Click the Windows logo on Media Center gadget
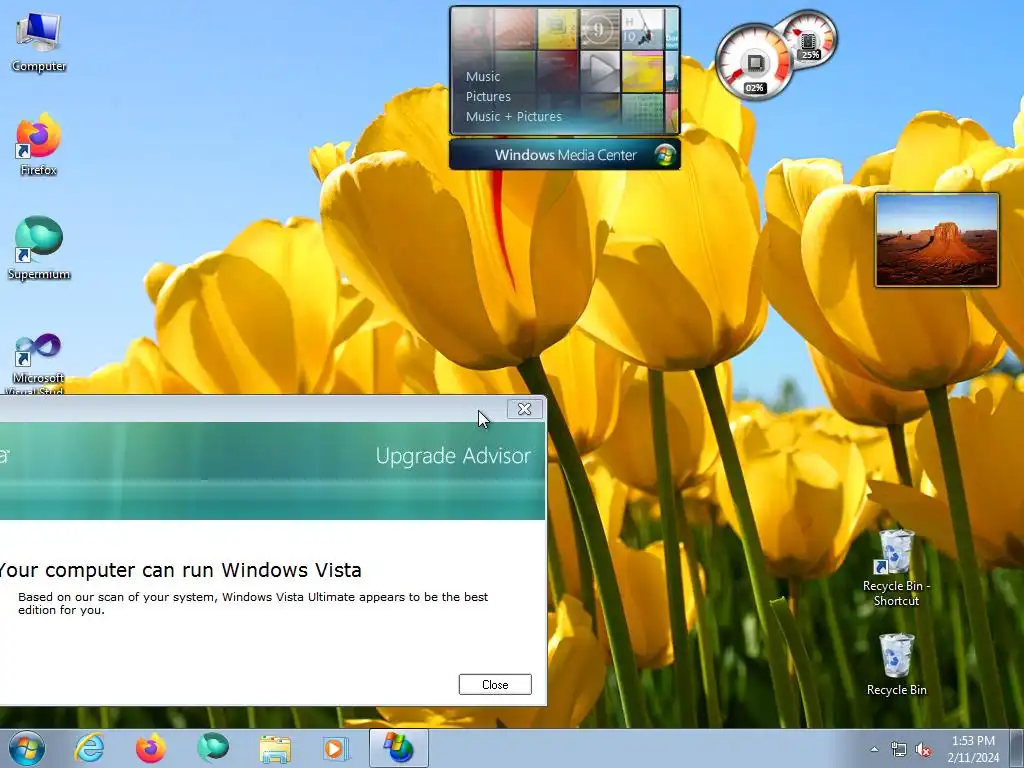This screenshot has width=1024, height=768. pyautogui.click(x=664, y=155)
